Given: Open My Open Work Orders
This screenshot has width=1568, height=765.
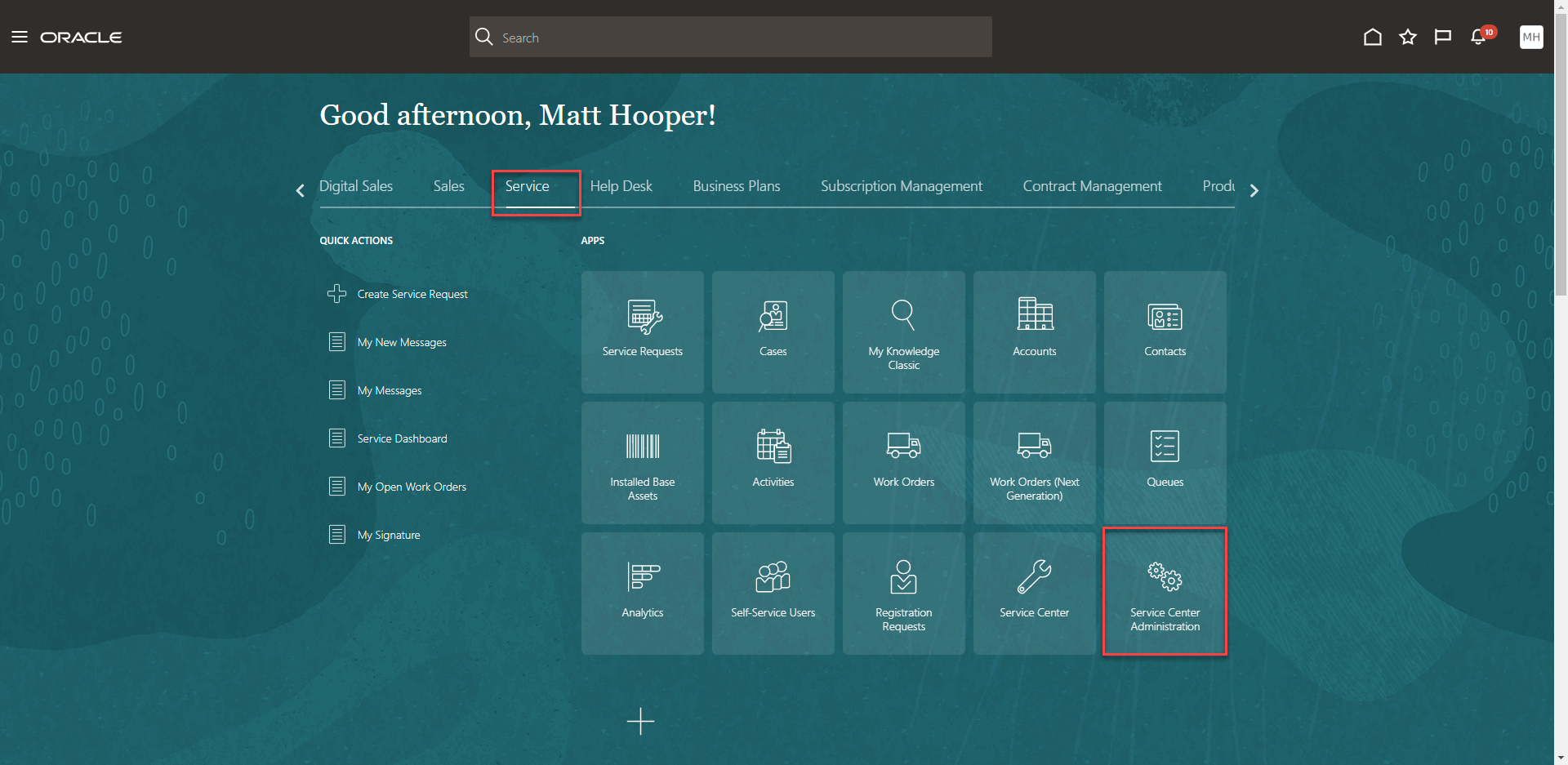Looking at the screenshot, I should tap(397, 487).
